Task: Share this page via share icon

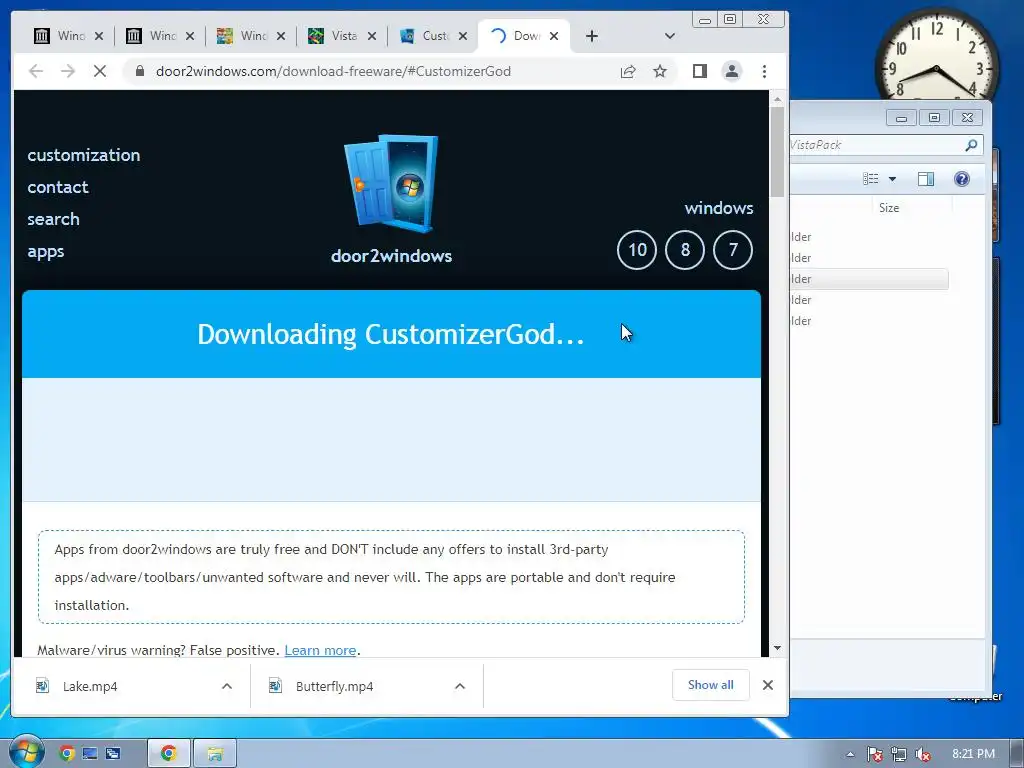Action: (628, 71)
